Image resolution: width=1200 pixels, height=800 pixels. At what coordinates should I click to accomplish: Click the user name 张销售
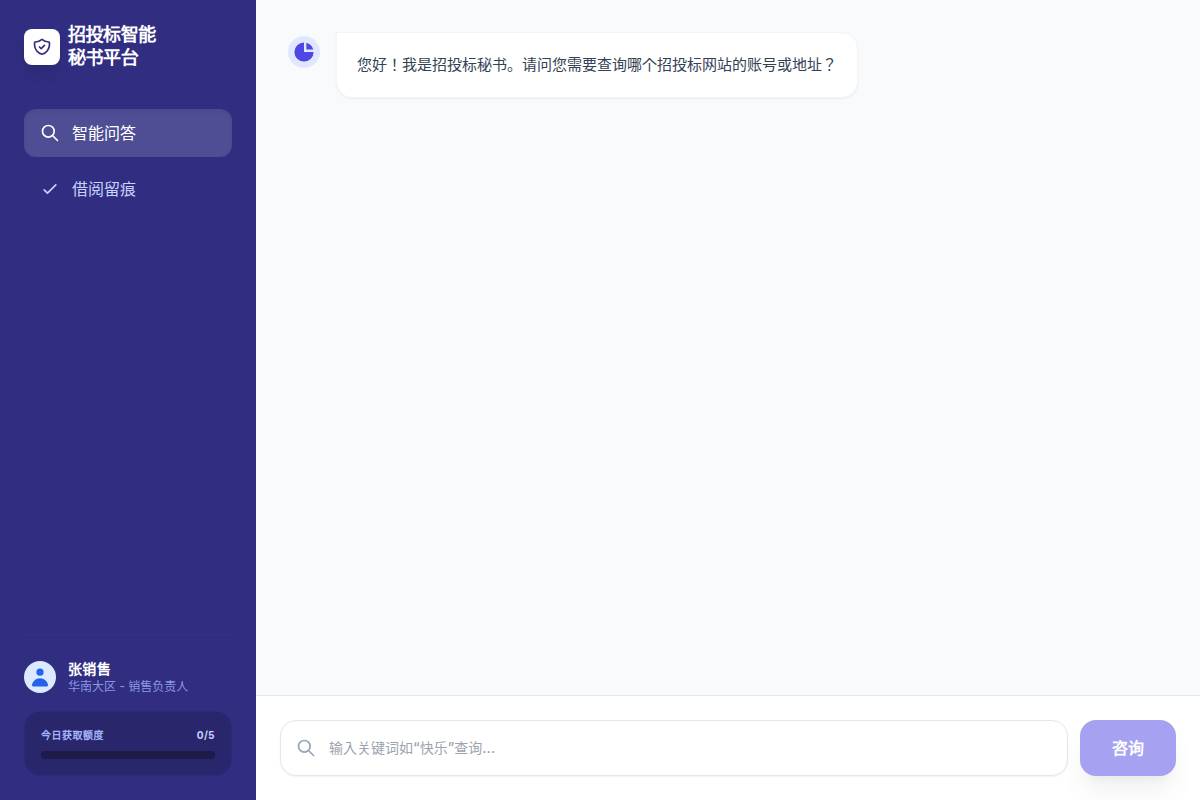tap(89, 669)
